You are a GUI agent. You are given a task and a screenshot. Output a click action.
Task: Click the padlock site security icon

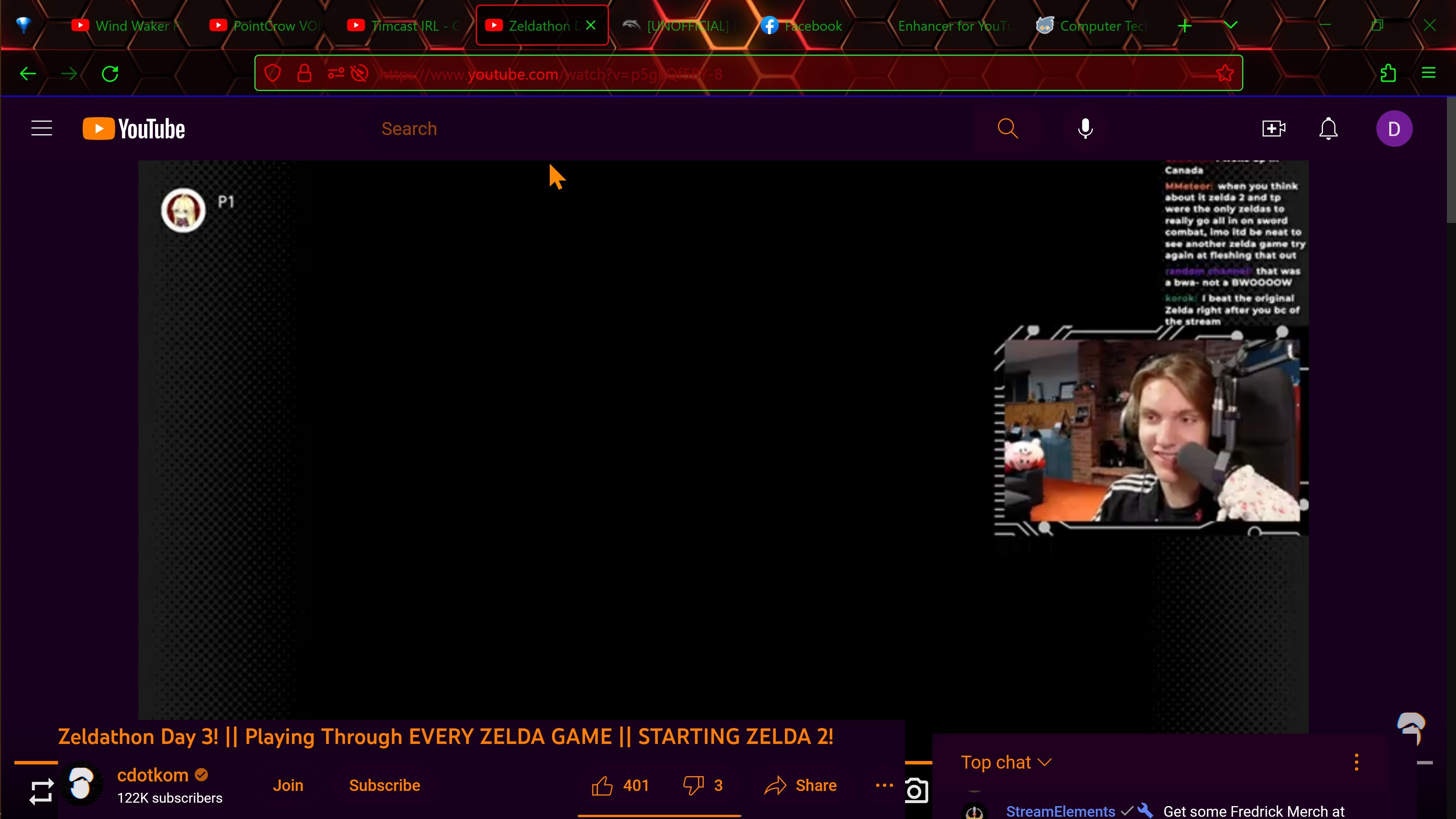click(304, 74)
